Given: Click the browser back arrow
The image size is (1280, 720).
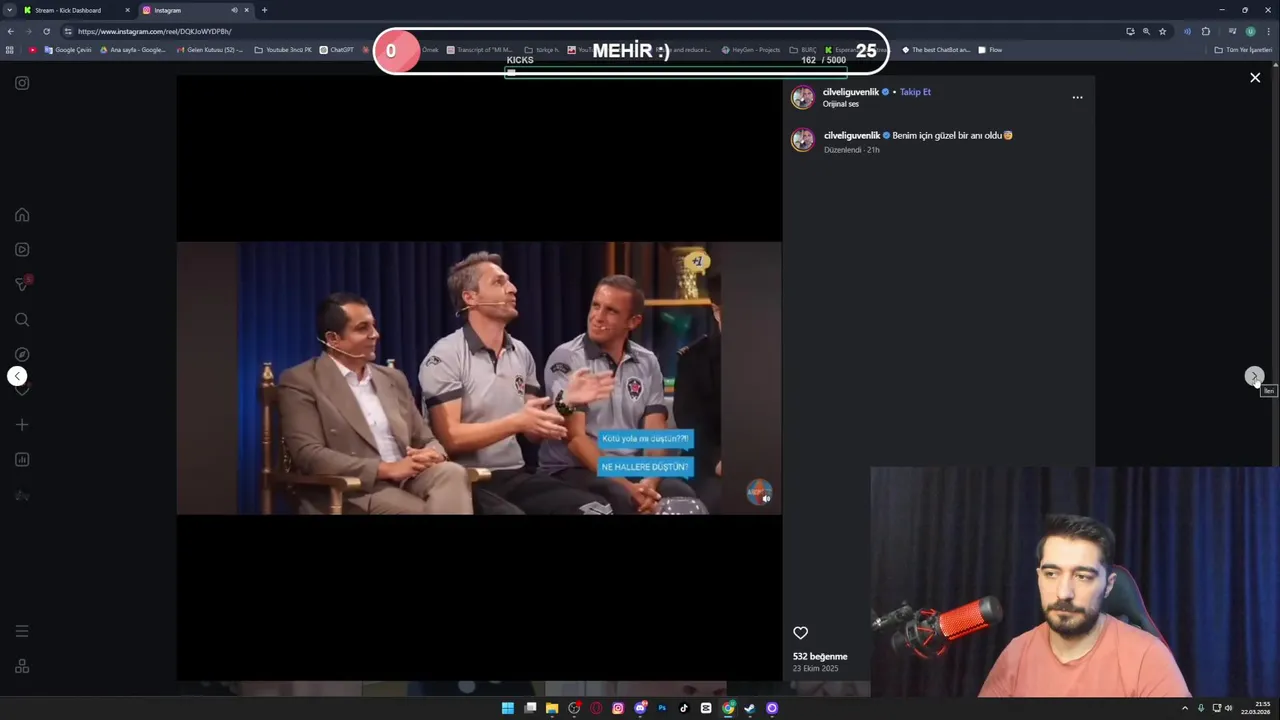Looking at the screenshot, I should 10,31.
